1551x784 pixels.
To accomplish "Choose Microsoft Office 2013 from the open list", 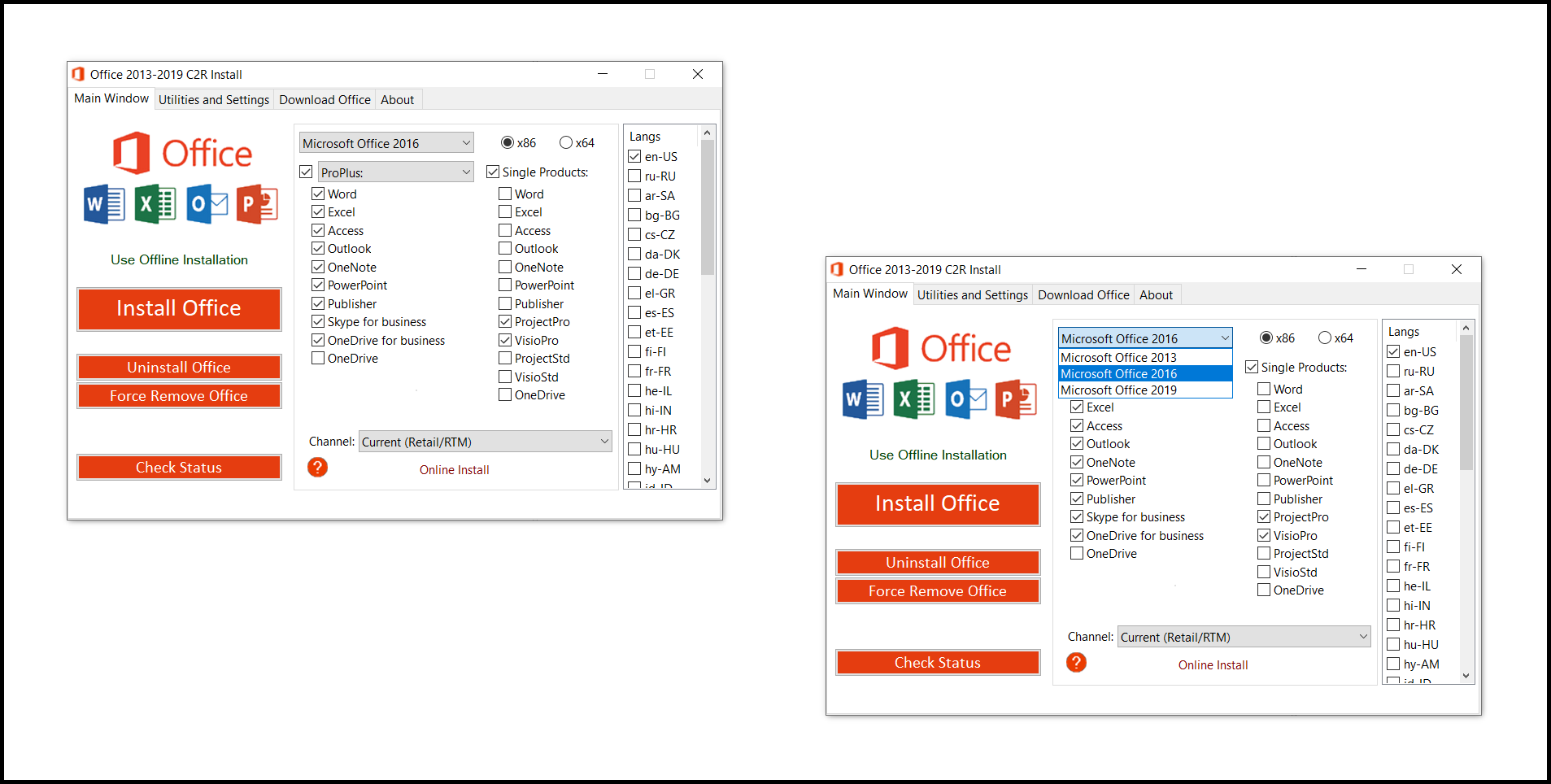I will pos(1145,358).
